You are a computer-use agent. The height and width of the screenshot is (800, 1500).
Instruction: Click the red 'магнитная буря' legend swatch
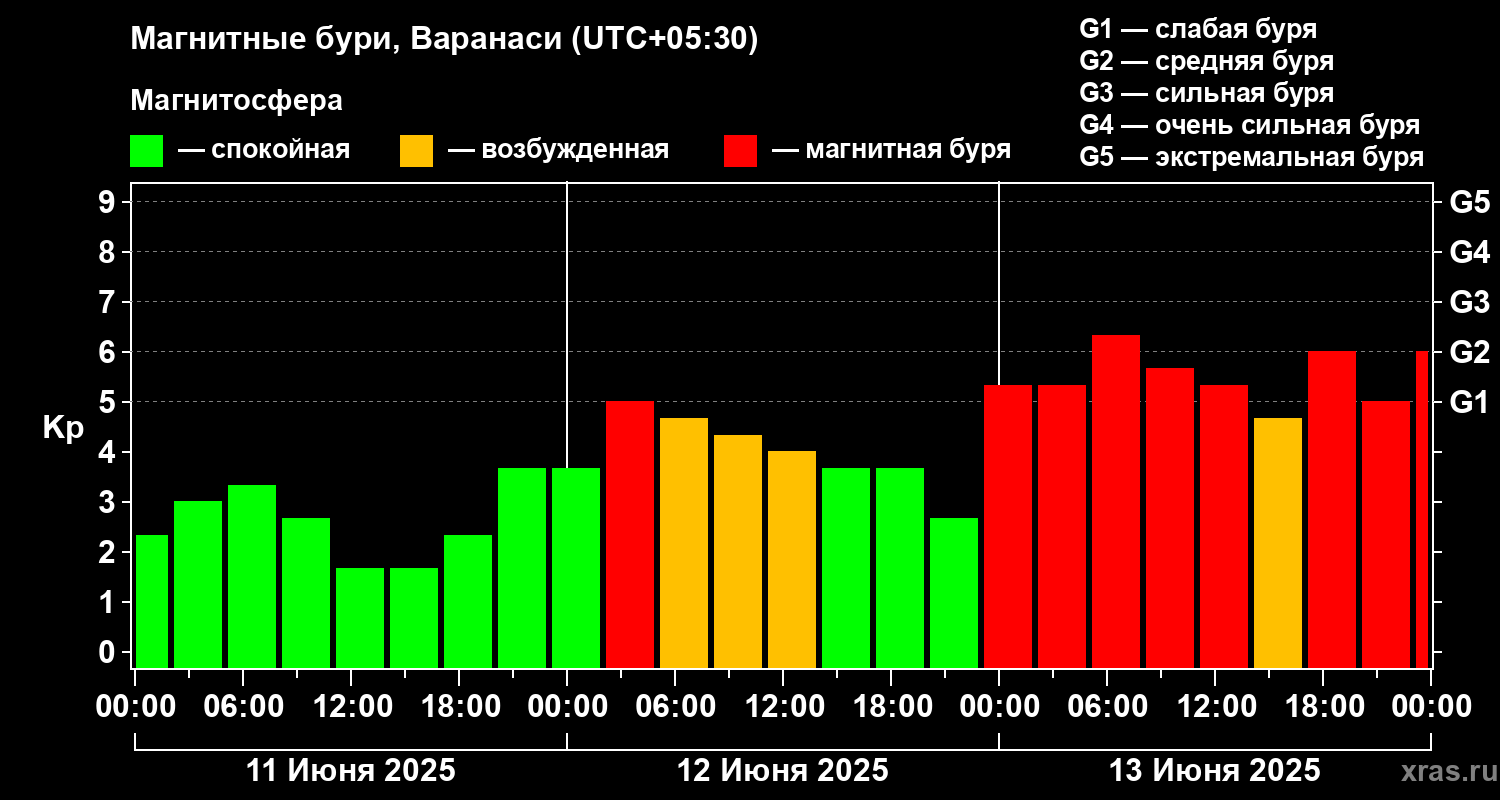click(x=740, y=151)
